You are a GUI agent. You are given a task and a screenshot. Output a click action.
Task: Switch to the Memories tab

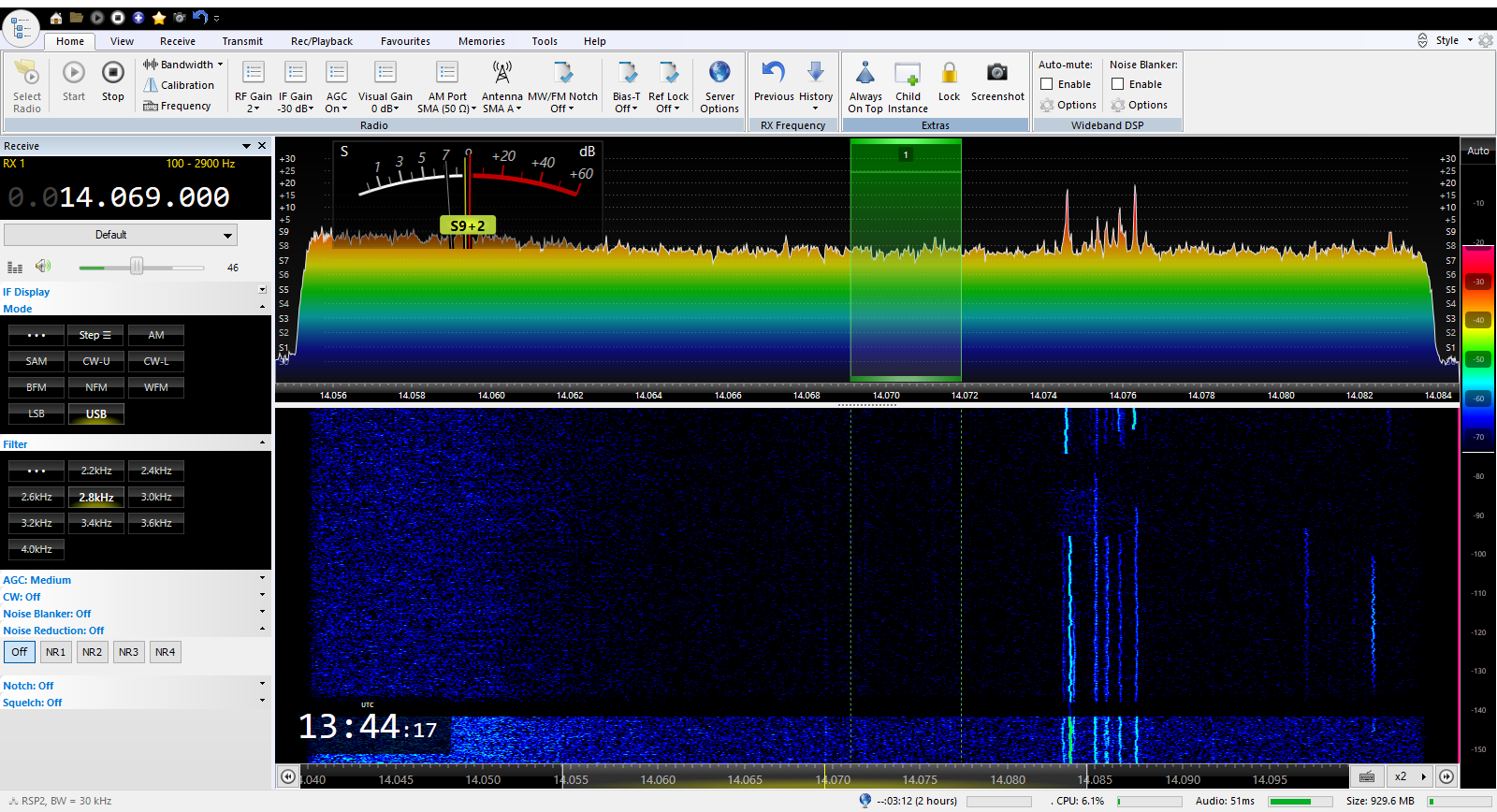(481, 41)
